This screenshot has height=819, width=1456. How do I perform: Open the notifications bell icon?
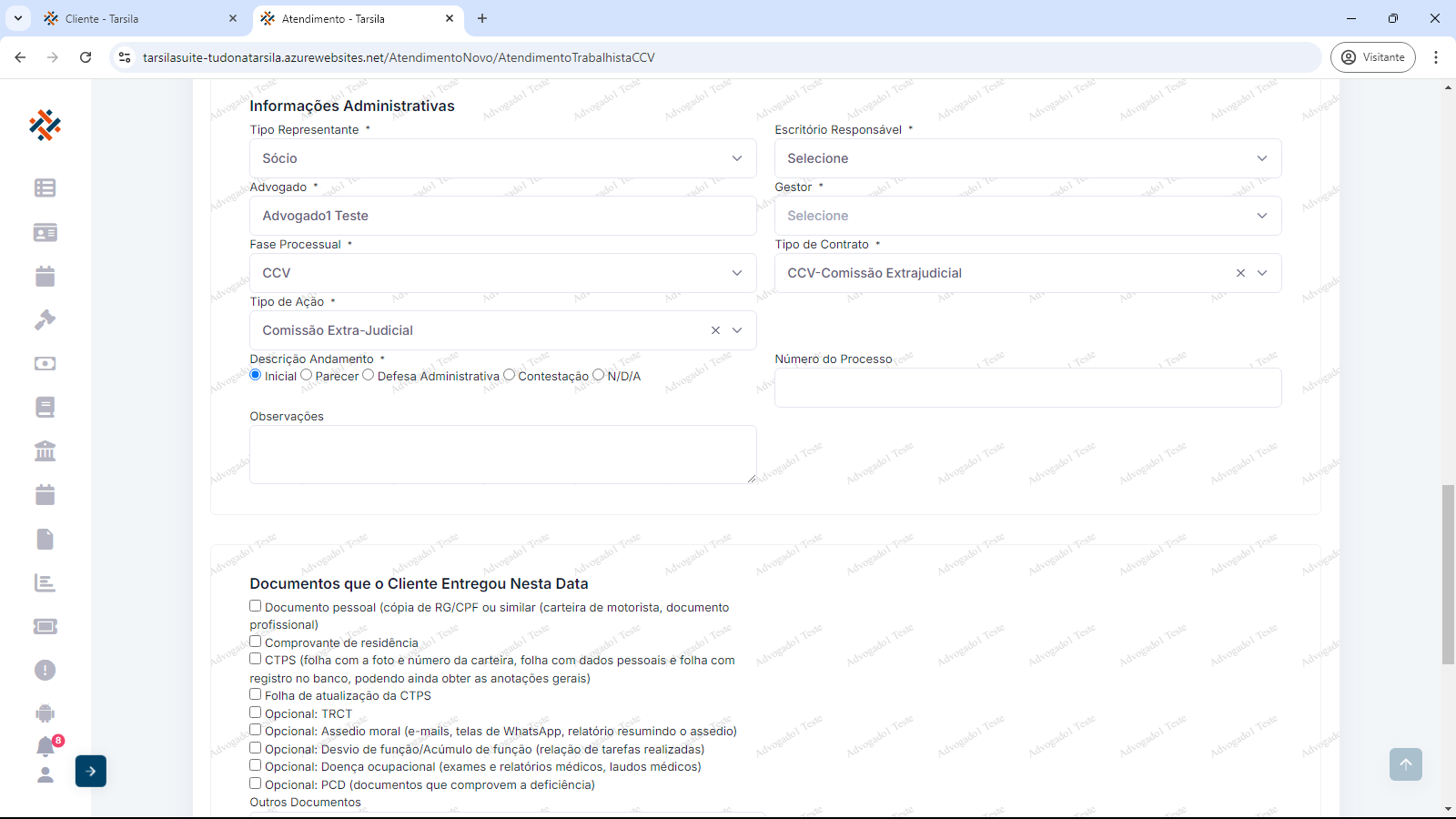pyautogui.click(x=45, y=747)
